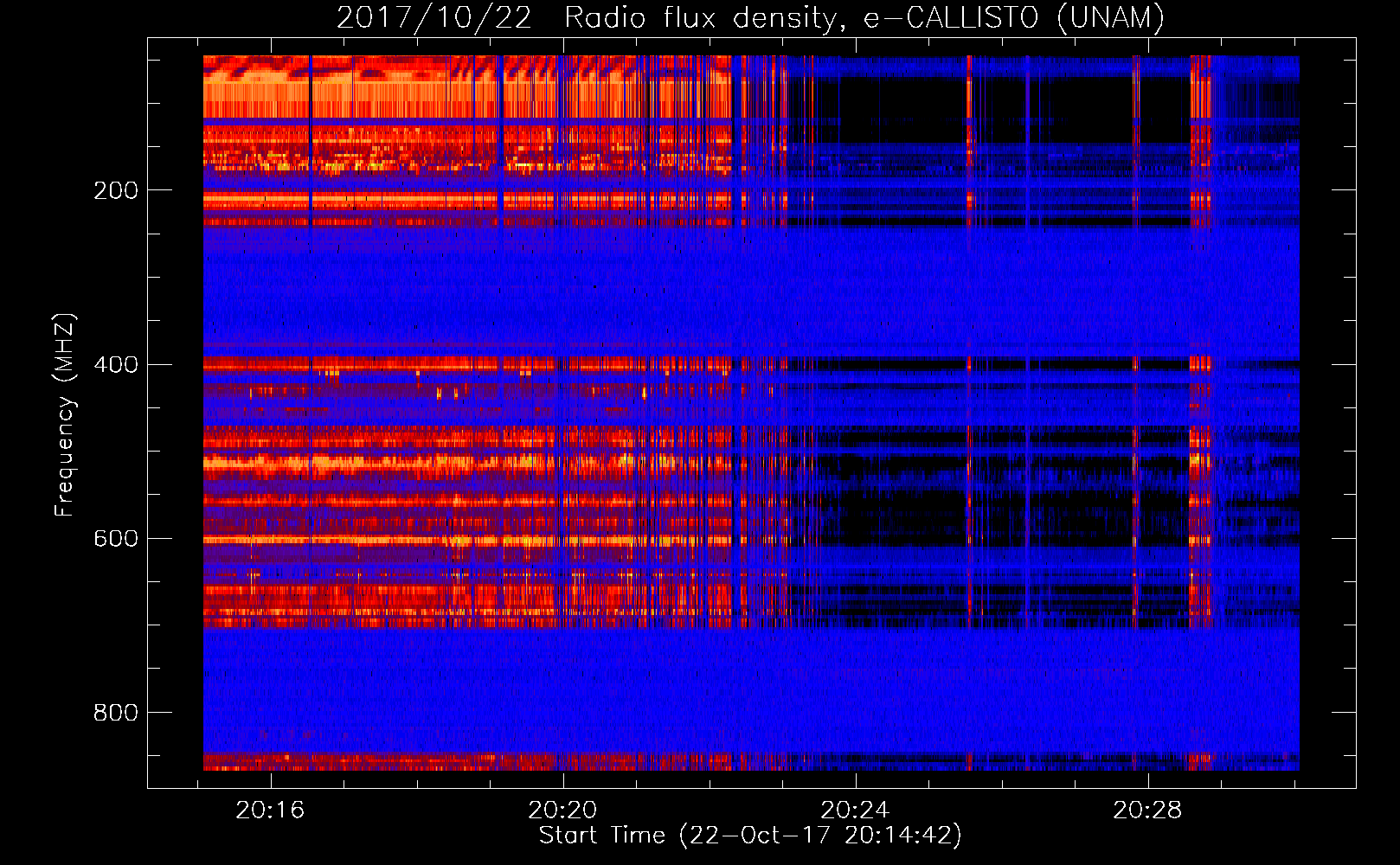Select the 600 frequency tick label
Viewport: 1400px width, 865px height.
point(116,538)
